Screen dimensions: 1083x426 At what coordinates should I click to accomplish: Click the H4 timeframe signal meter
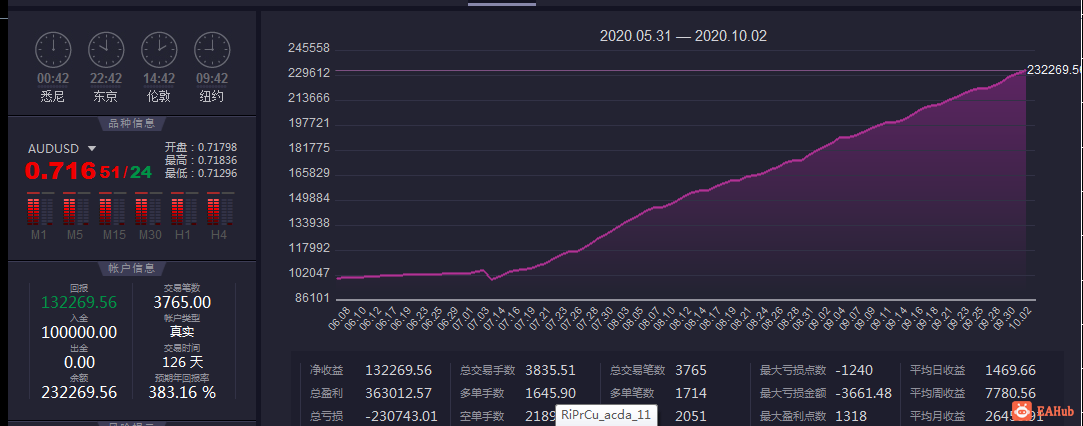pyautogui.click(x=219, y=209)
